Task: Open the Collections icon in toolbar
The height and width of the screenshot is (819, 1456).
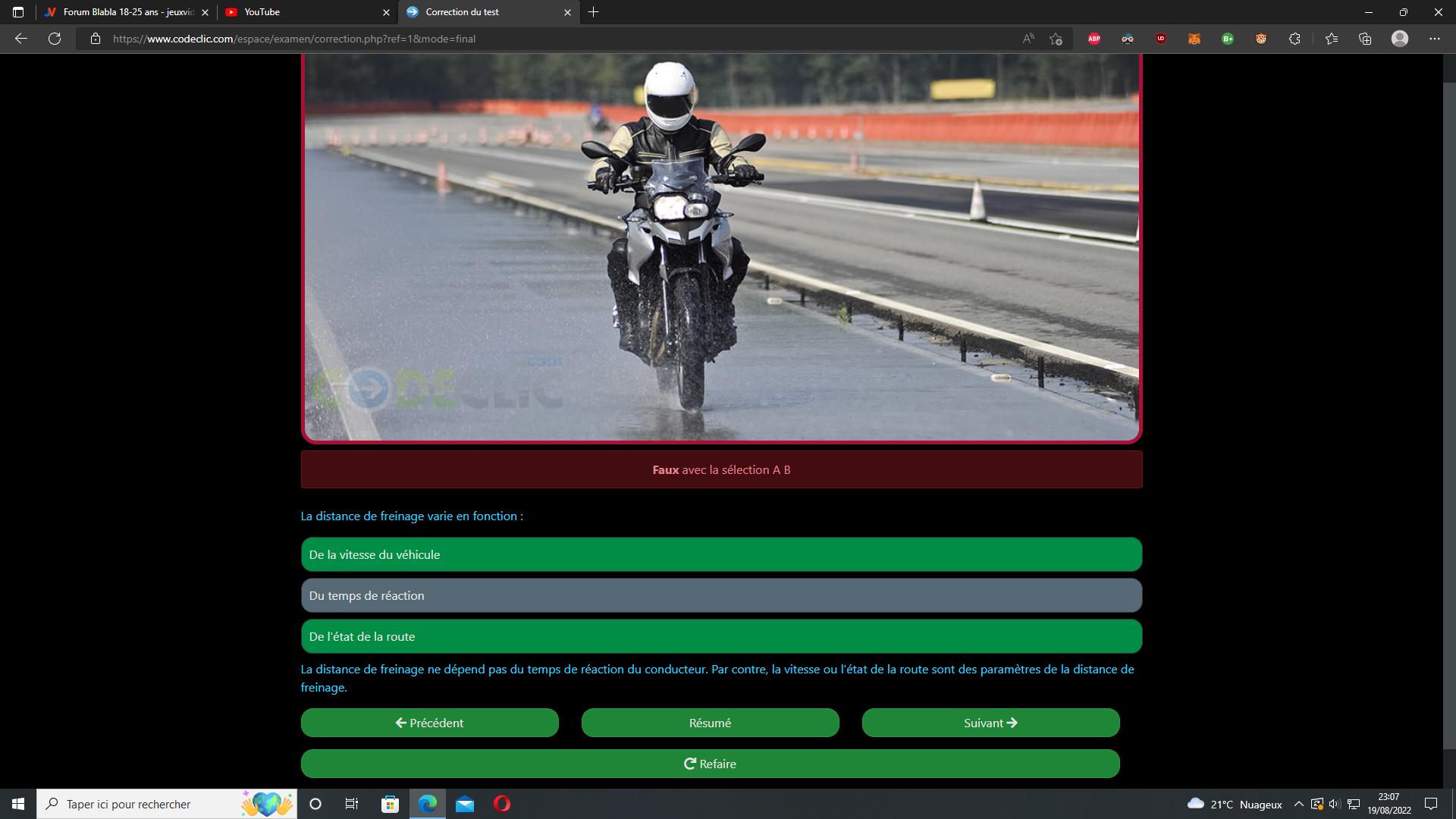Action: click(x=1365, y=39)
